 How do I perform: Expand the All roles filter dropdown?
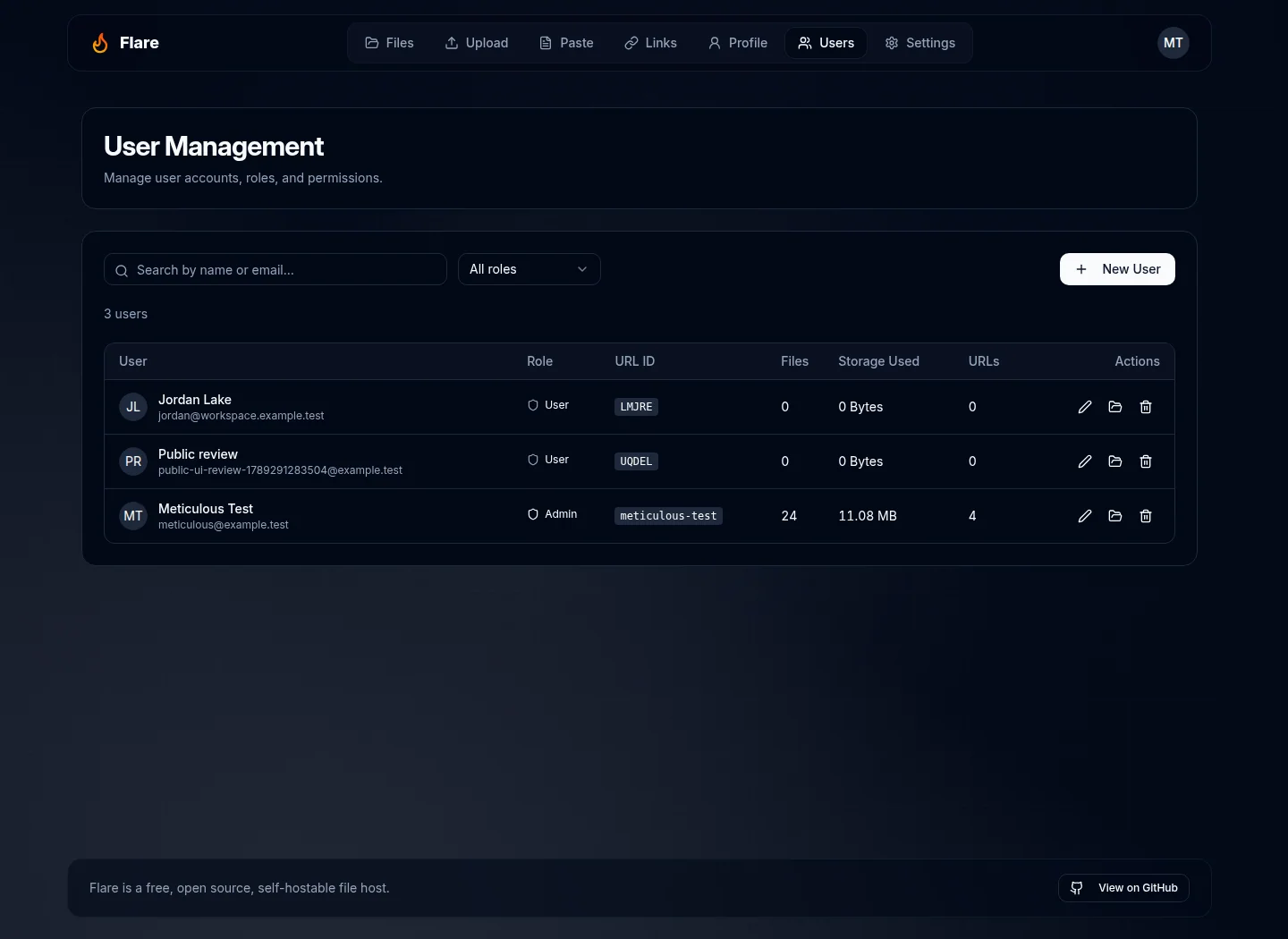pos(530,269)
